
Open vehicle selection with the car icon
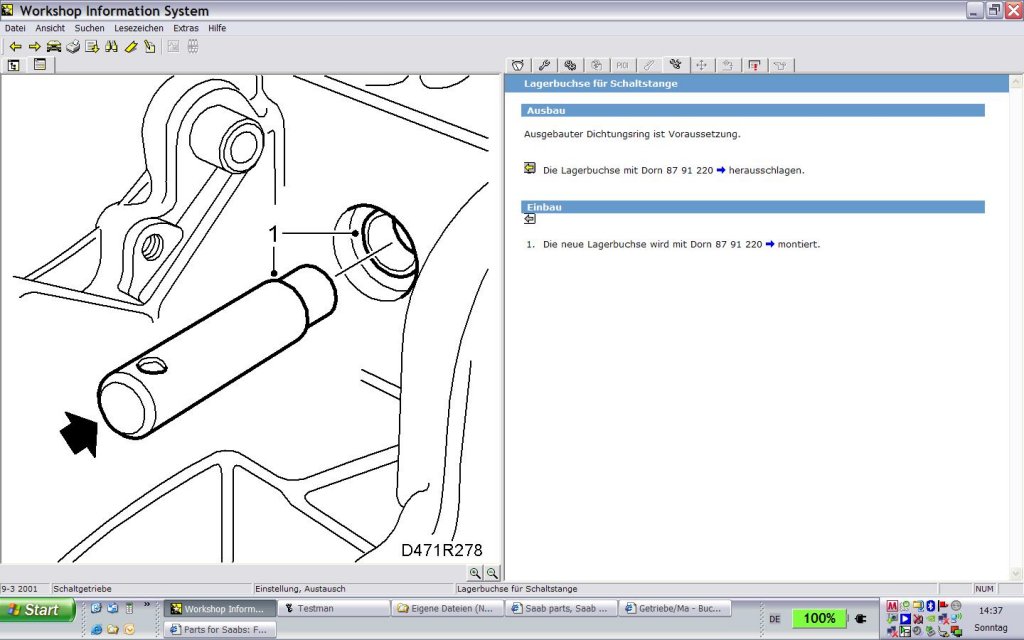(x=54, y=47)
